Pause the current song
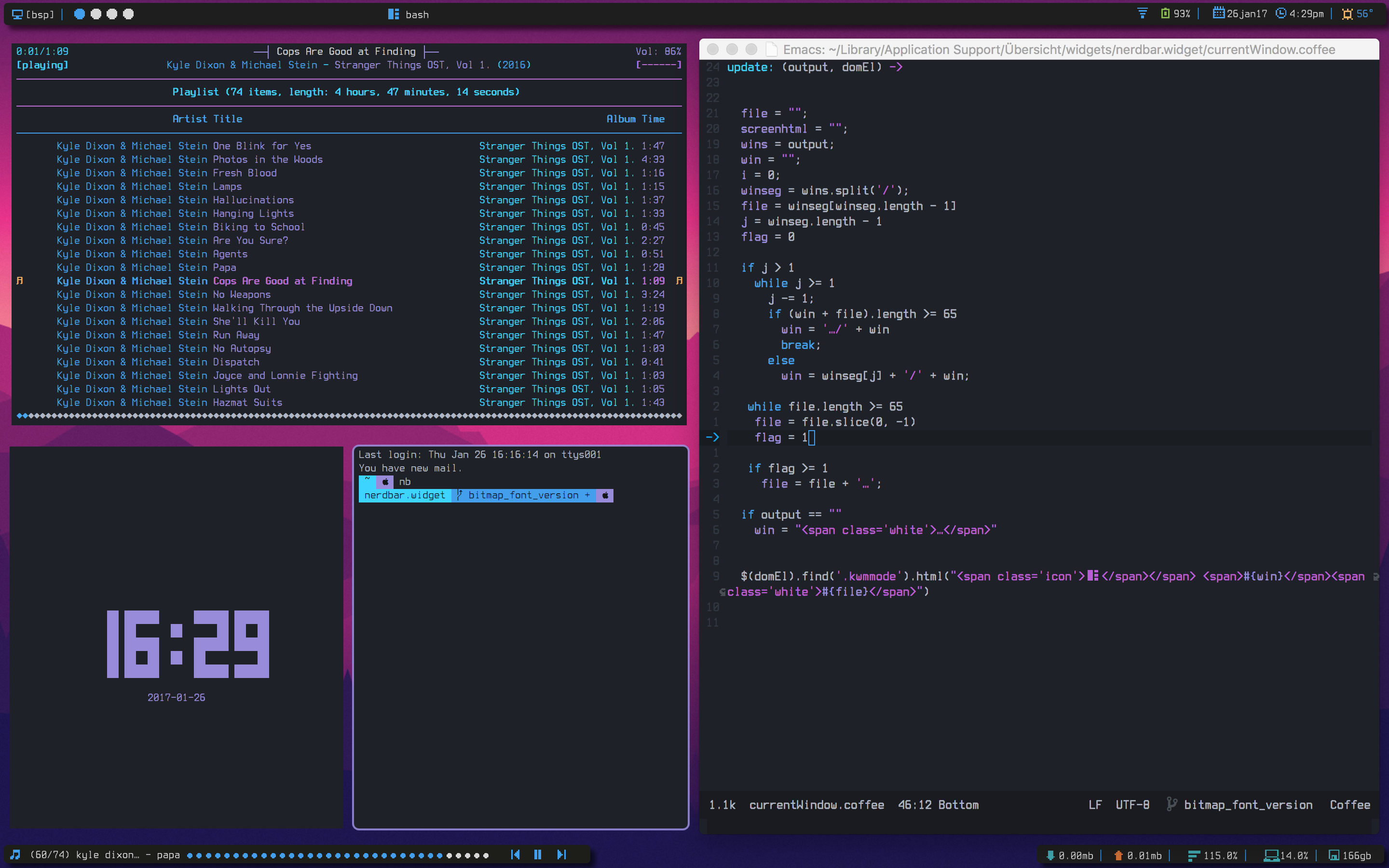1389x868 pixels. click(538, 855)
